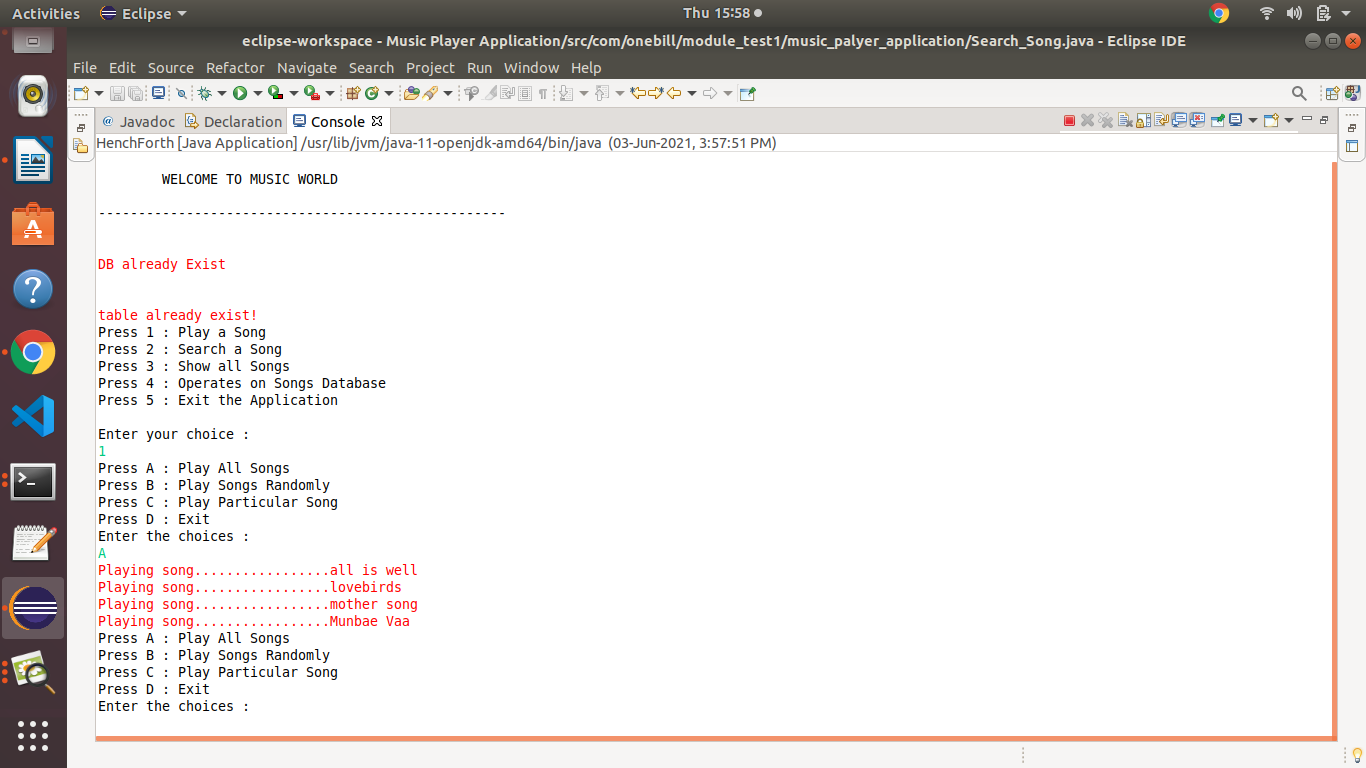Expand Open Console dropdown arrow
1366x768 pixels.
pyautogui.click(x=1289, y=121)
